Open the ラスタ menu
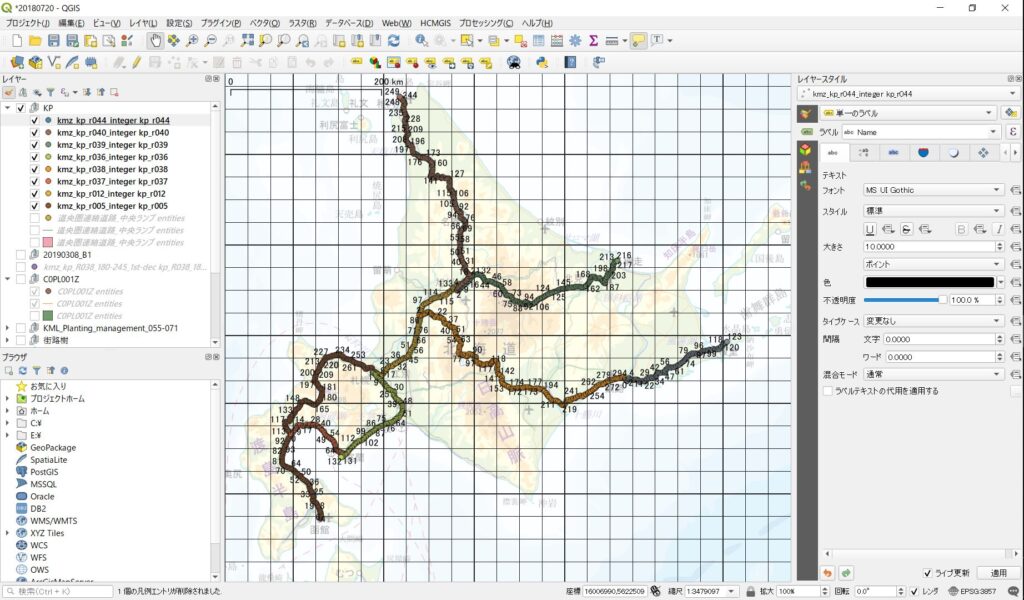This screenshot has height=600, width=1024. click(301, 23)
